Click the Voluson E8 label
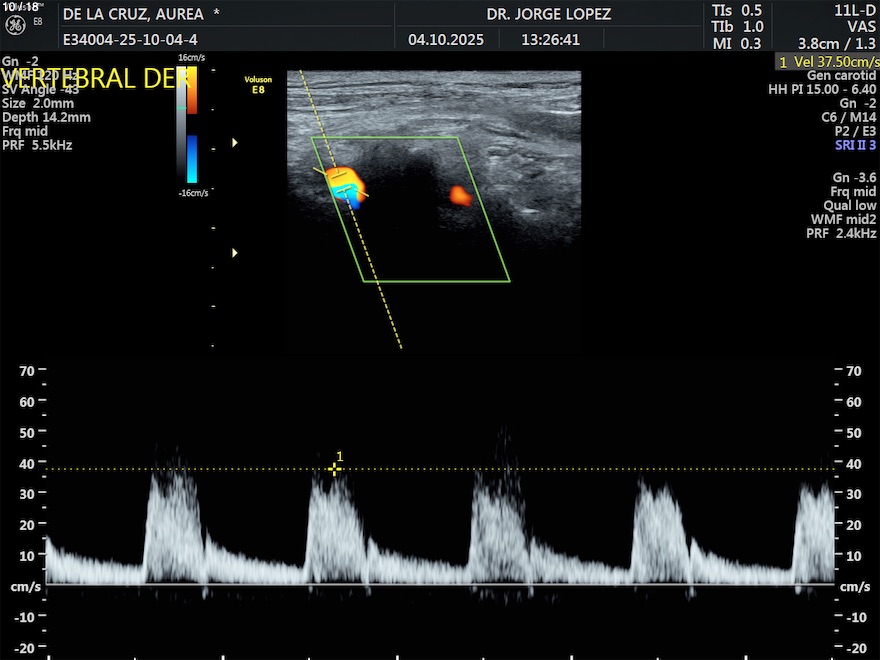The height and width of the screenshot is (660, 880). [x=258, y=83]
